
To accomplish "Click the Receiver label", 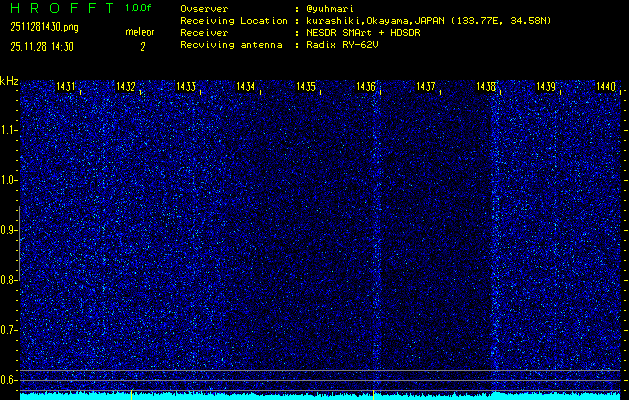I will coord(204,33).
